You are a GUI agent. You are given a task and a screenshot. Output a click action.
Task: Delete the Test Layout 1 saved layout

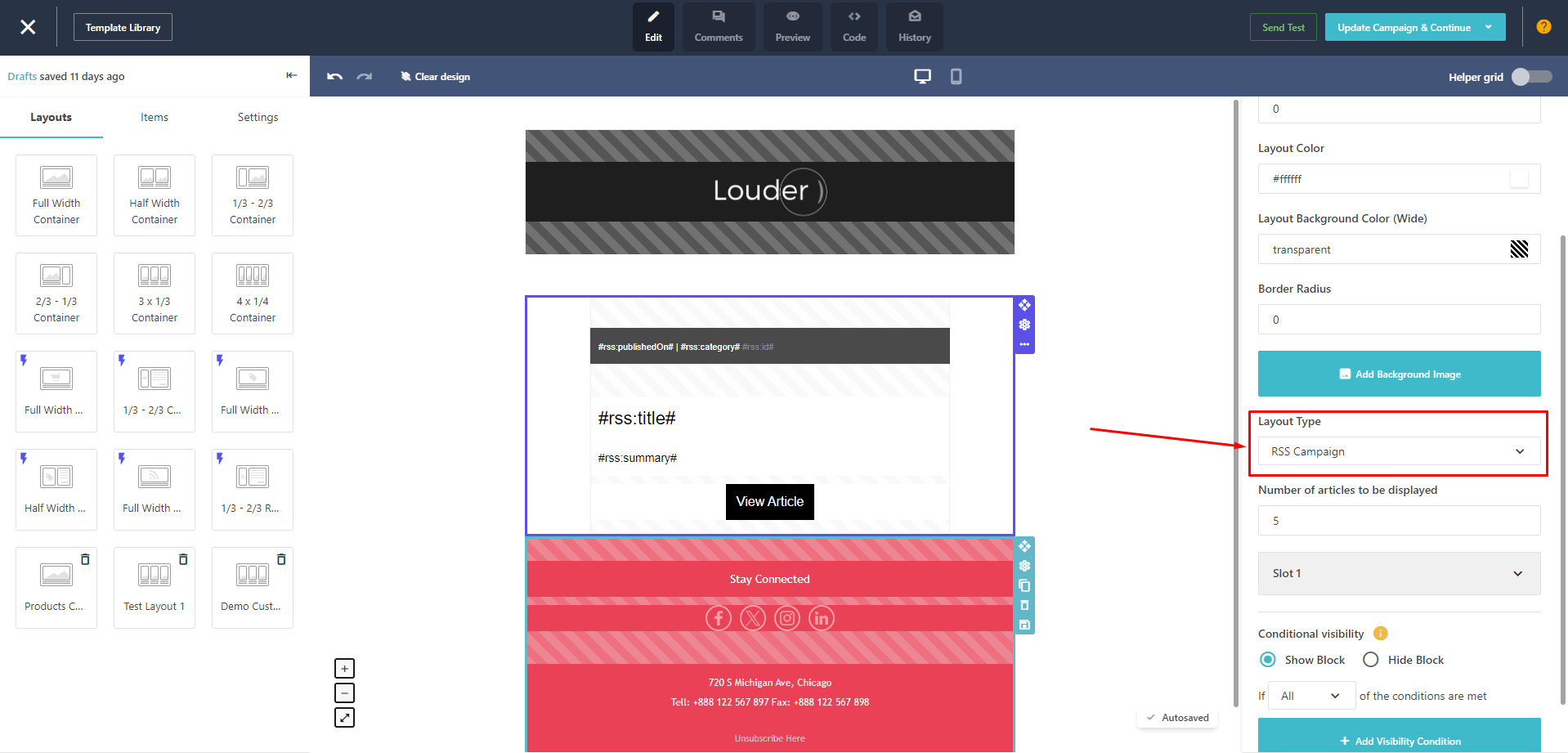pos(183,559)
